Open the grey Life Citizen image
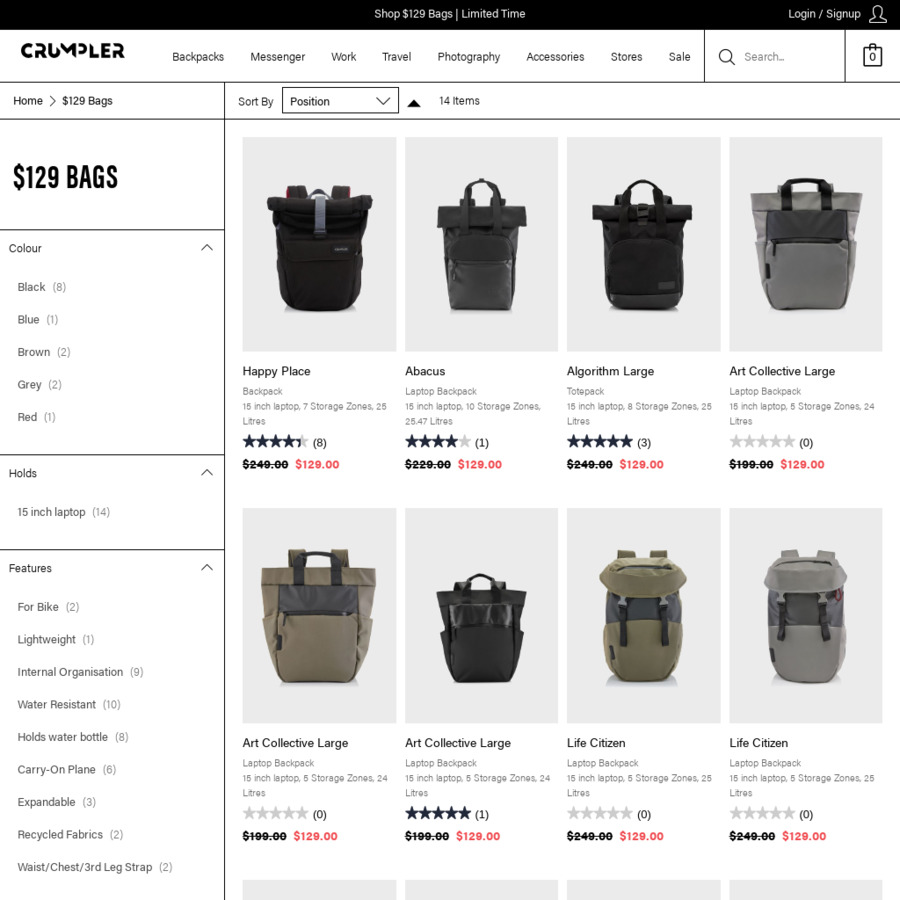 point(806,615)
